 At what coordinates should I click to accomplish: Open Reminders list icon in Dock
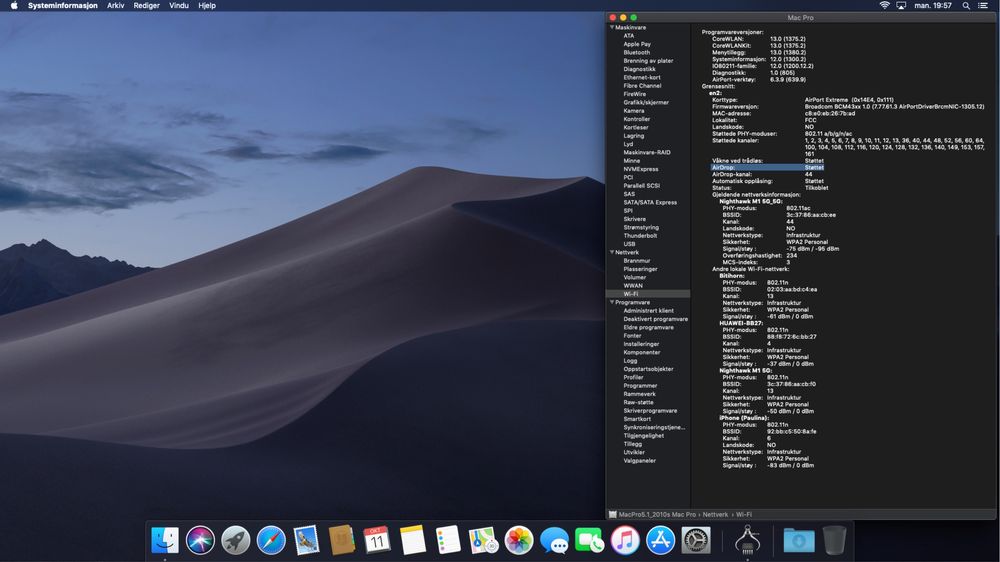(448, 540)
